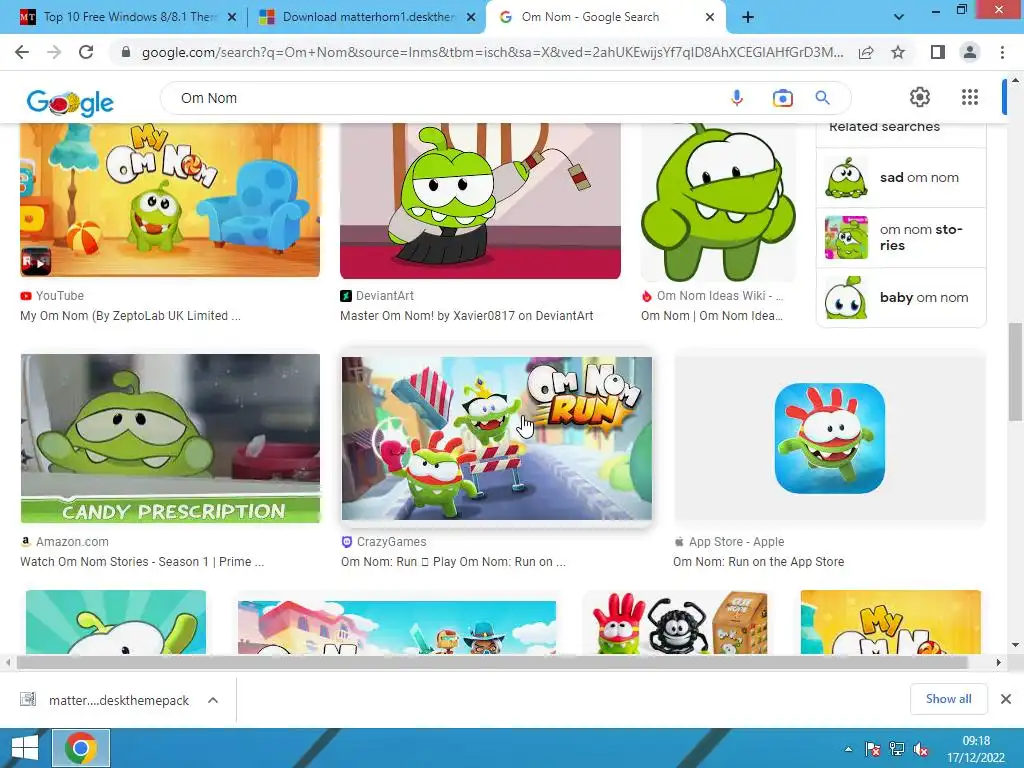Click the Amazon.com source label
This screenshot has height=768, width=1024.
point(72,542)
